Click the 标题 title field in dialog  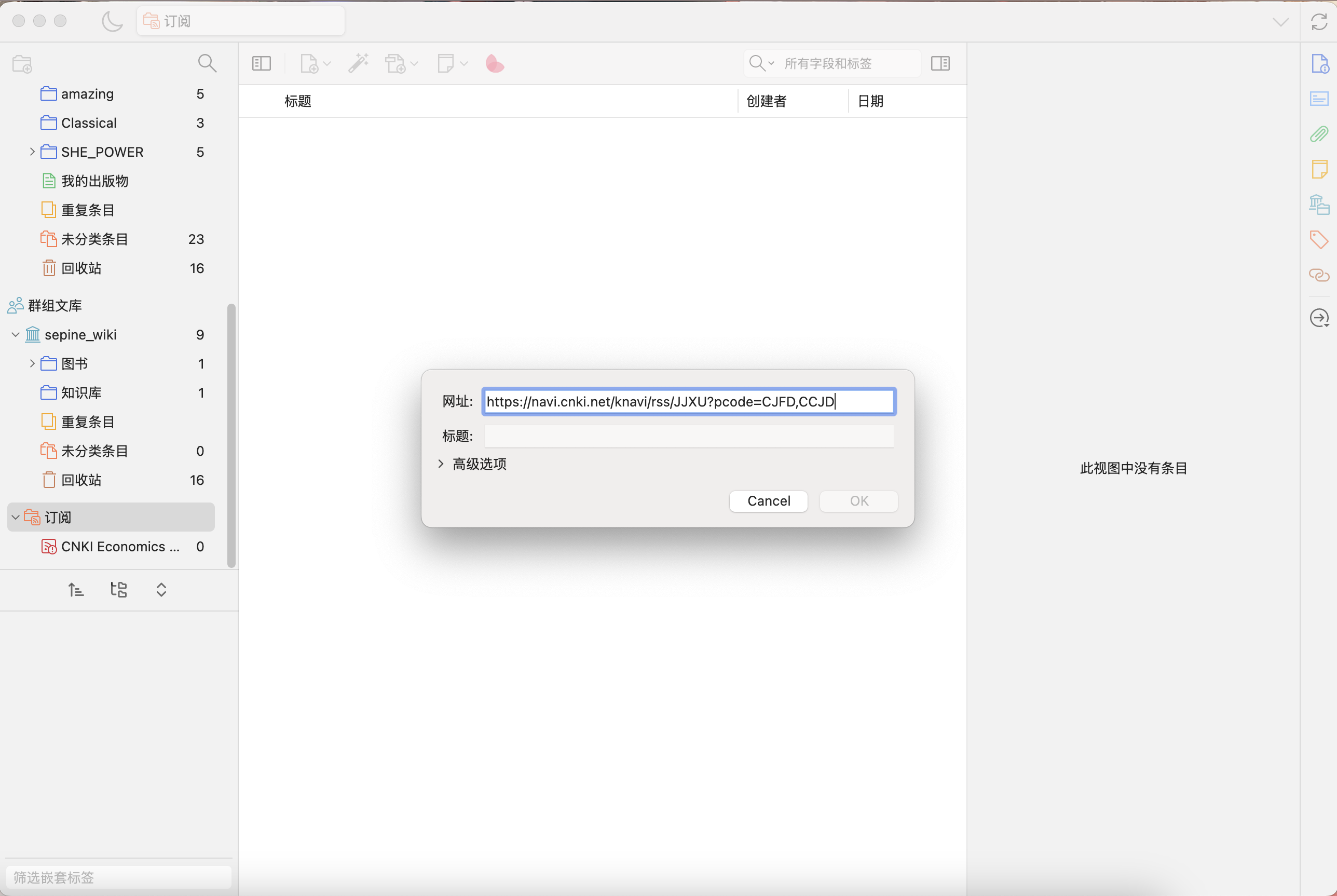(689, 436)
